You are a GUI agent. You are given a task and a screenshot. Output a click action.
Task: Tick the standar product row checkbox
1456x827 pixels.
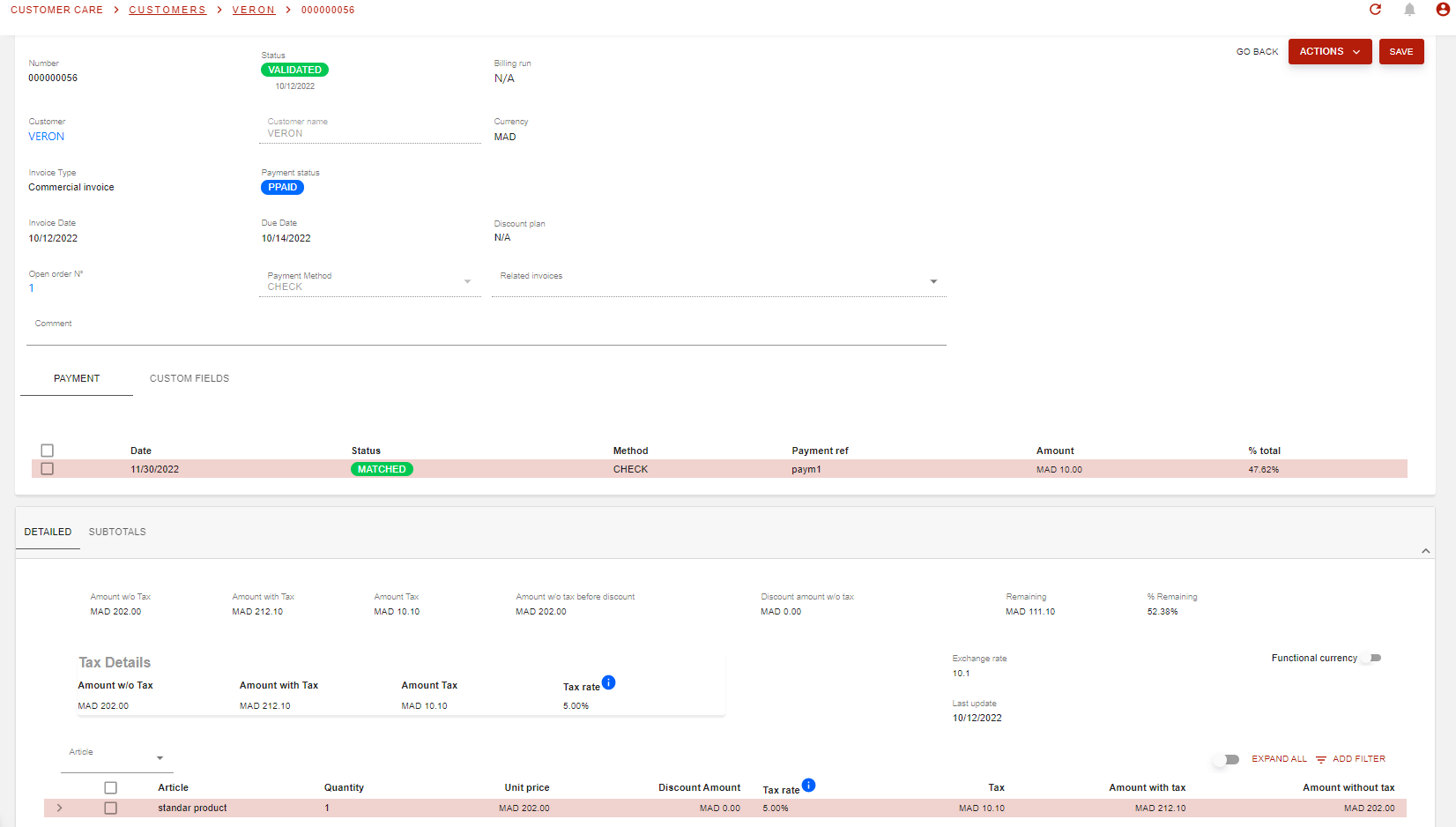[111, 808]
